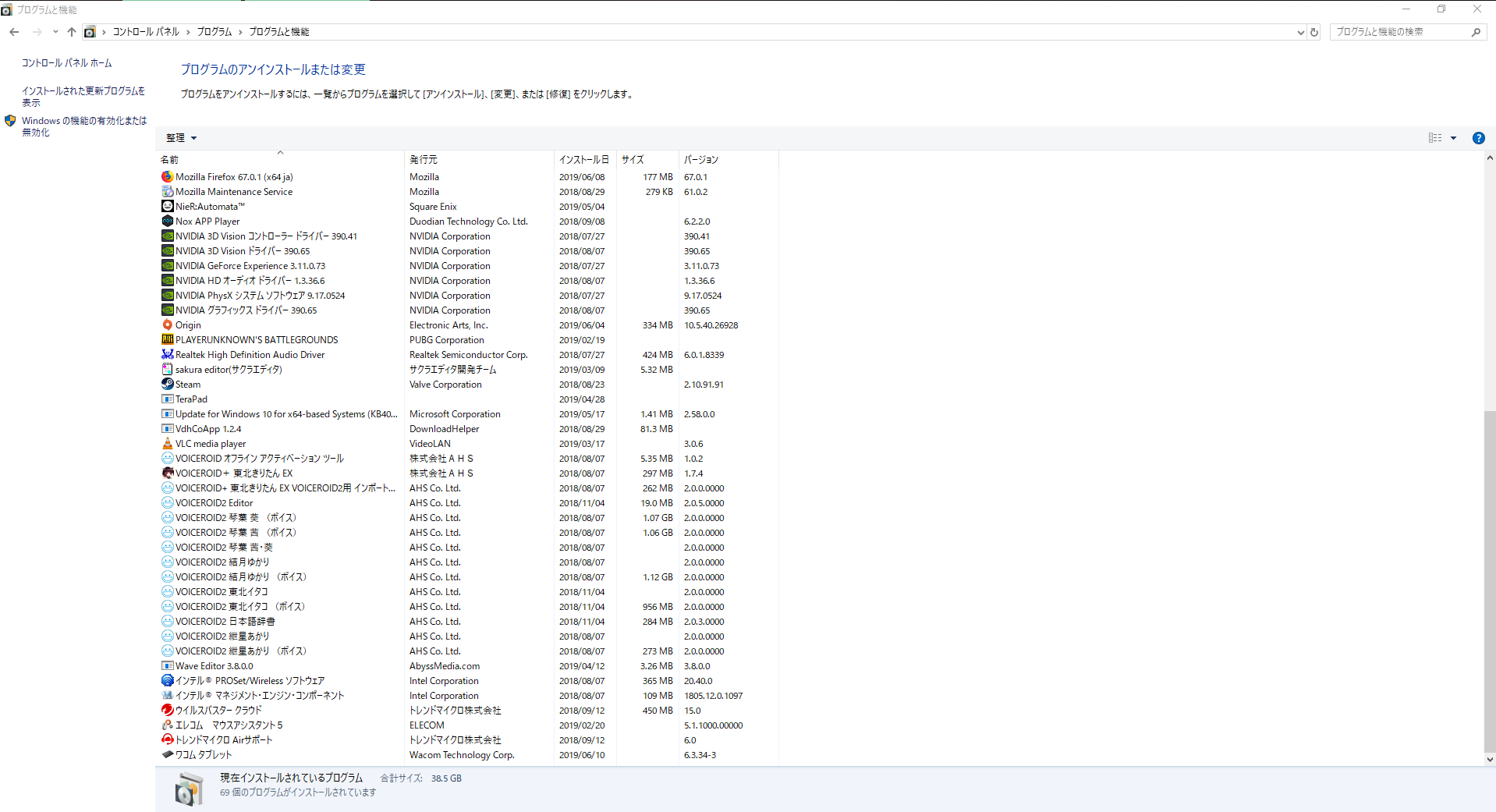Click the エレコム マウスアシスタント5 icon
The width and height of the screenshot is (1496, 812).
tap(167, 725)
